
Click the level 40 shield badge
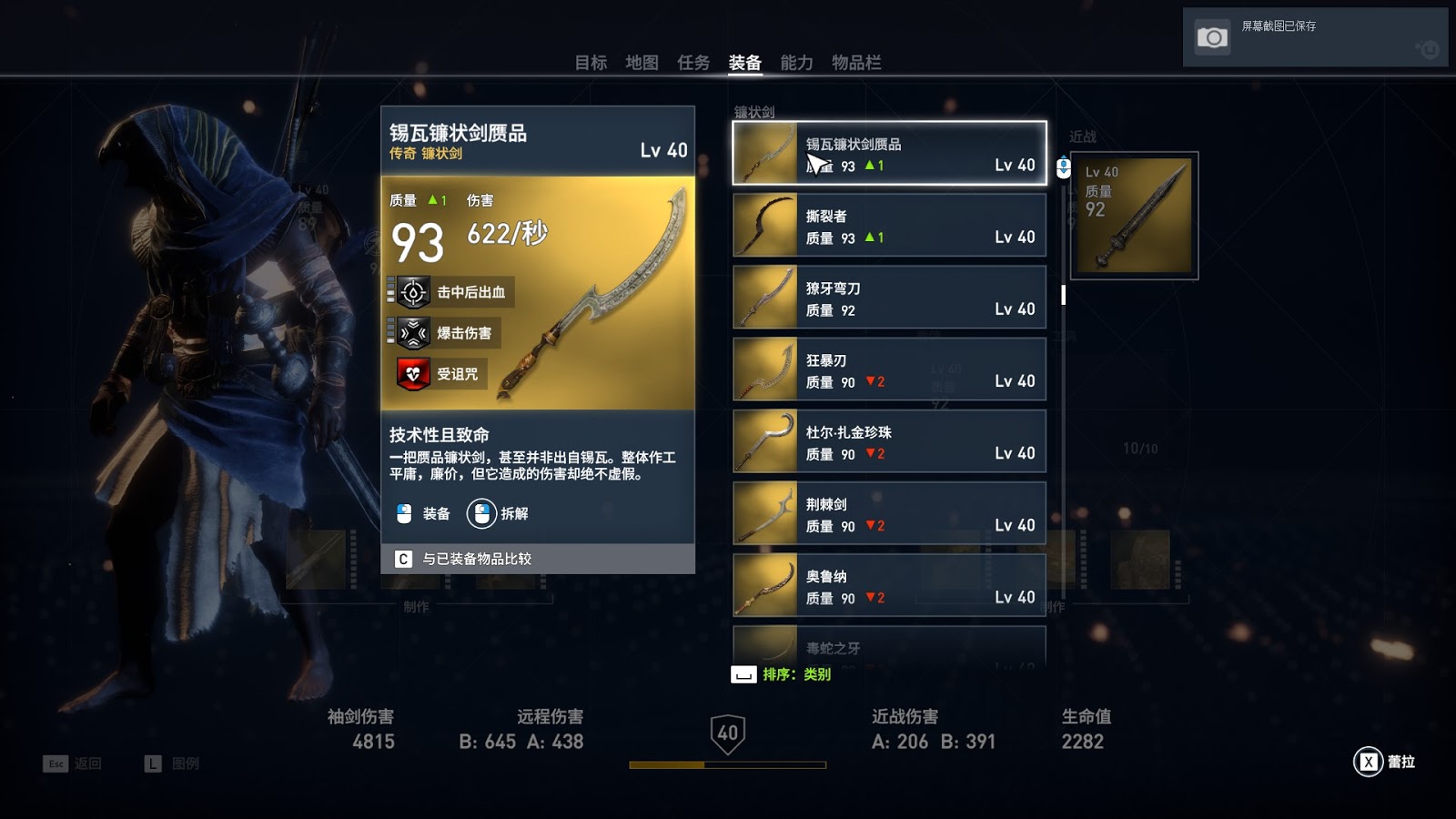coord(728,733)
